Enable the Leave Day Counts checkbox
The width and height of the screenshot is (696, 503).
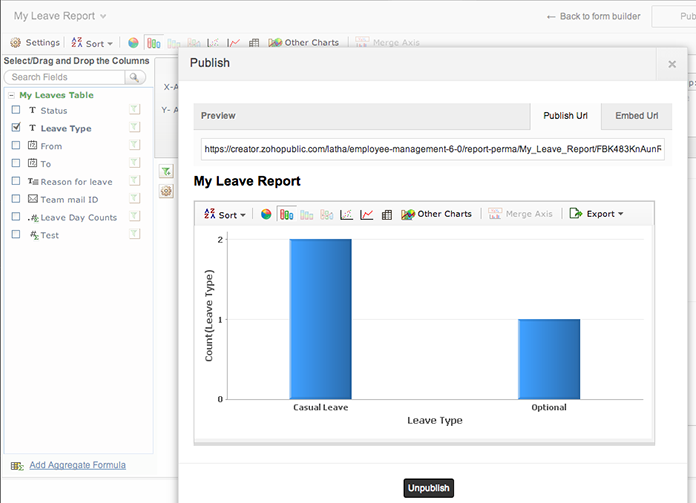(16, 217)
